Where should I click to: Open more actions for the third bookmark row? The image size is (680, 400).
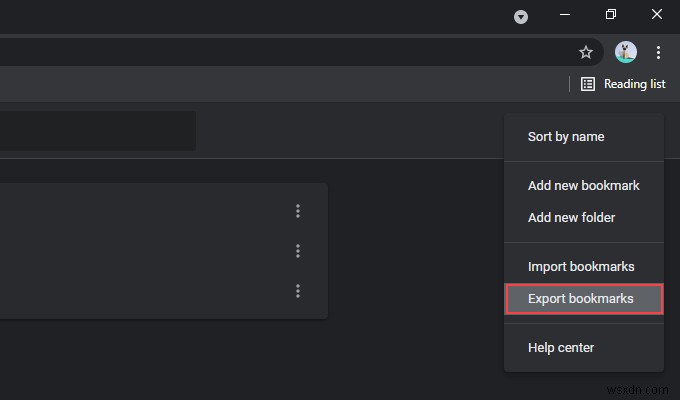[298, 291]
